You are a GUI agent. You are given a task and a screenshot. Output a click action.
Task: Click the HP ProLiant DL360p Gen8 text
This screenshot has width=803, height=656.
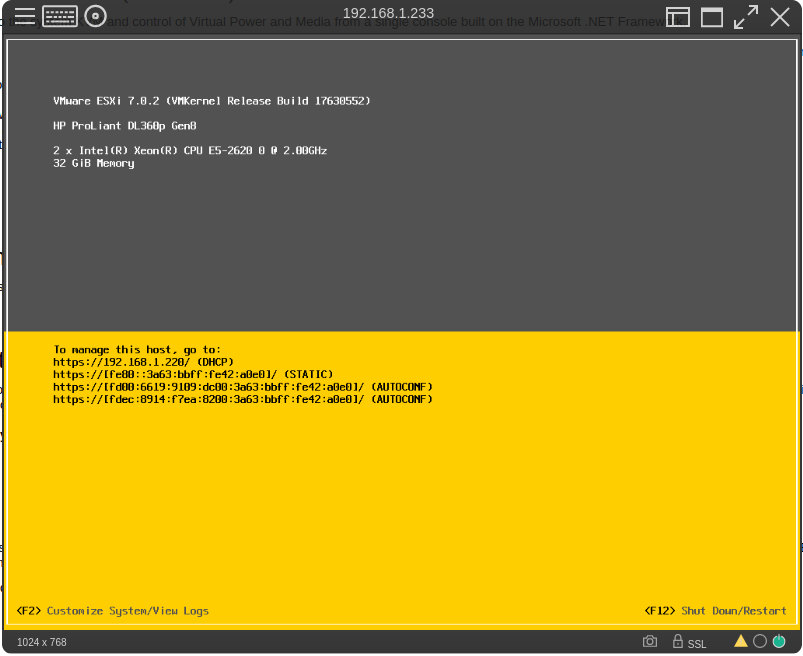tap(125, 126)
